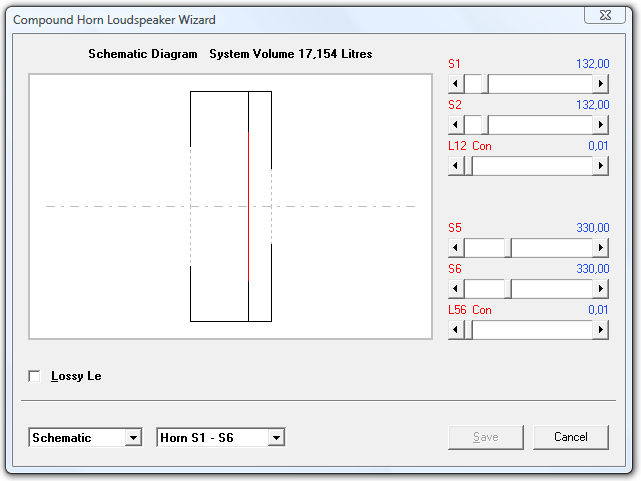Click the System Volume 17,154 Litres text
Image resolution: width=641 pixels, height=481 pixels.
coord(291,54)
